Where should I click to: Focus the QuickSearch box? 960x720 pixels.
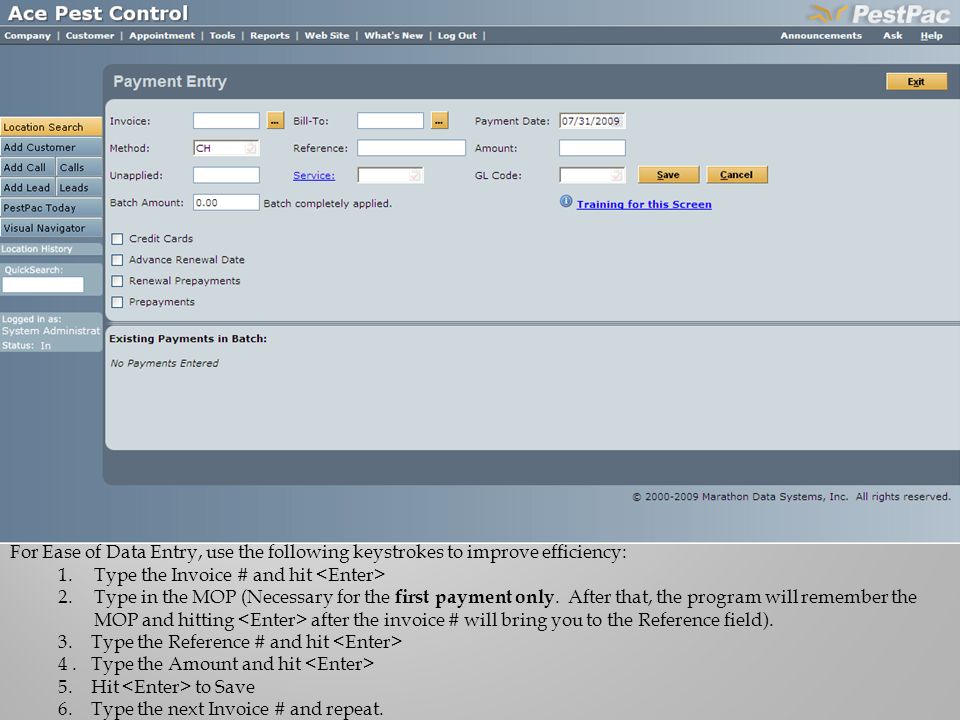coord(43,284)
